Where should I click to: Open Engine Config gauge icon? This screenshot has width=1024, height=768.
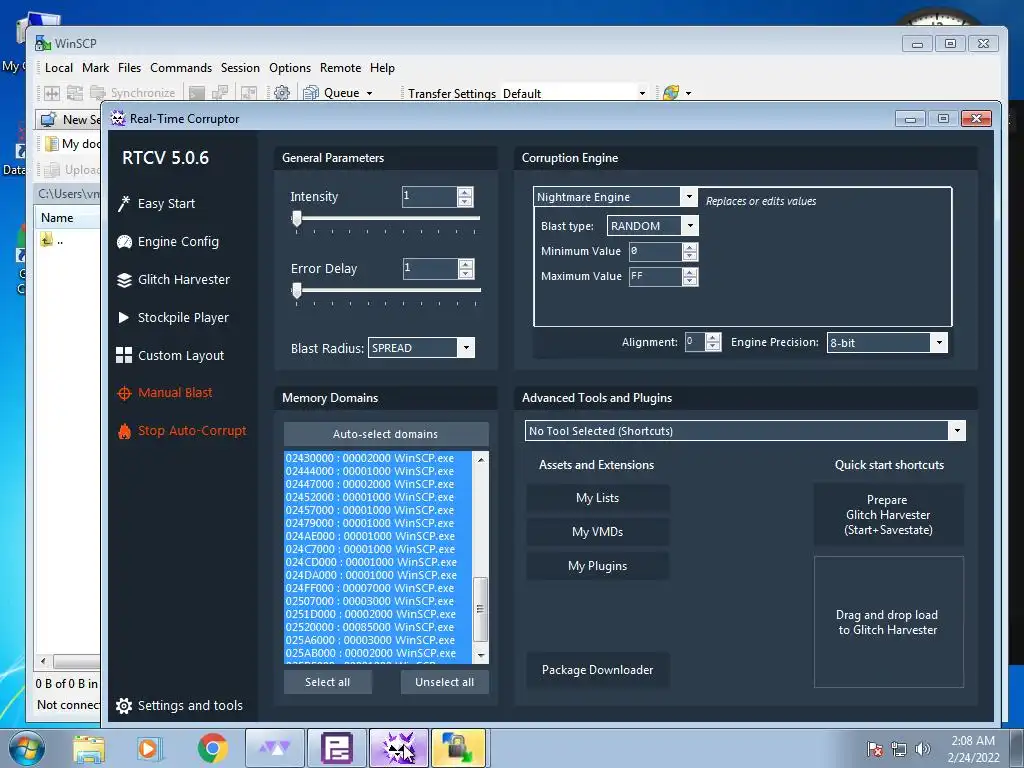tap(124, 242)
